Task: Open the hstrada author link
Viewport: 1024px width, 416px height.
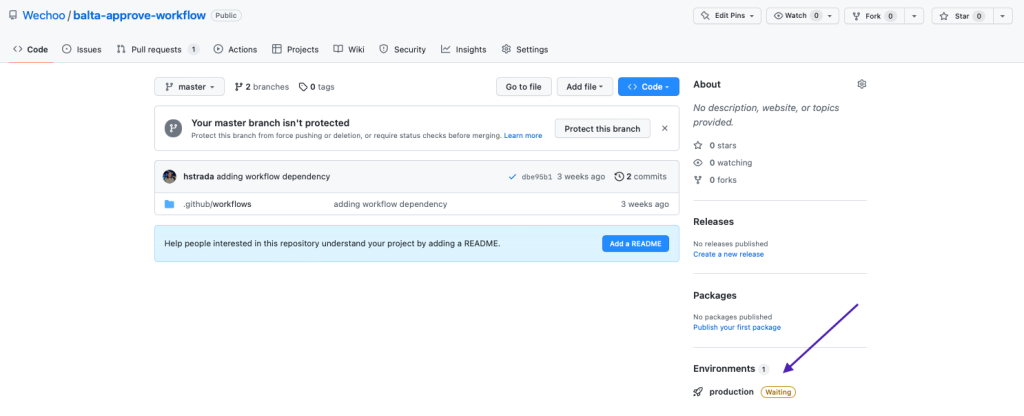Action: click(199, 176)
